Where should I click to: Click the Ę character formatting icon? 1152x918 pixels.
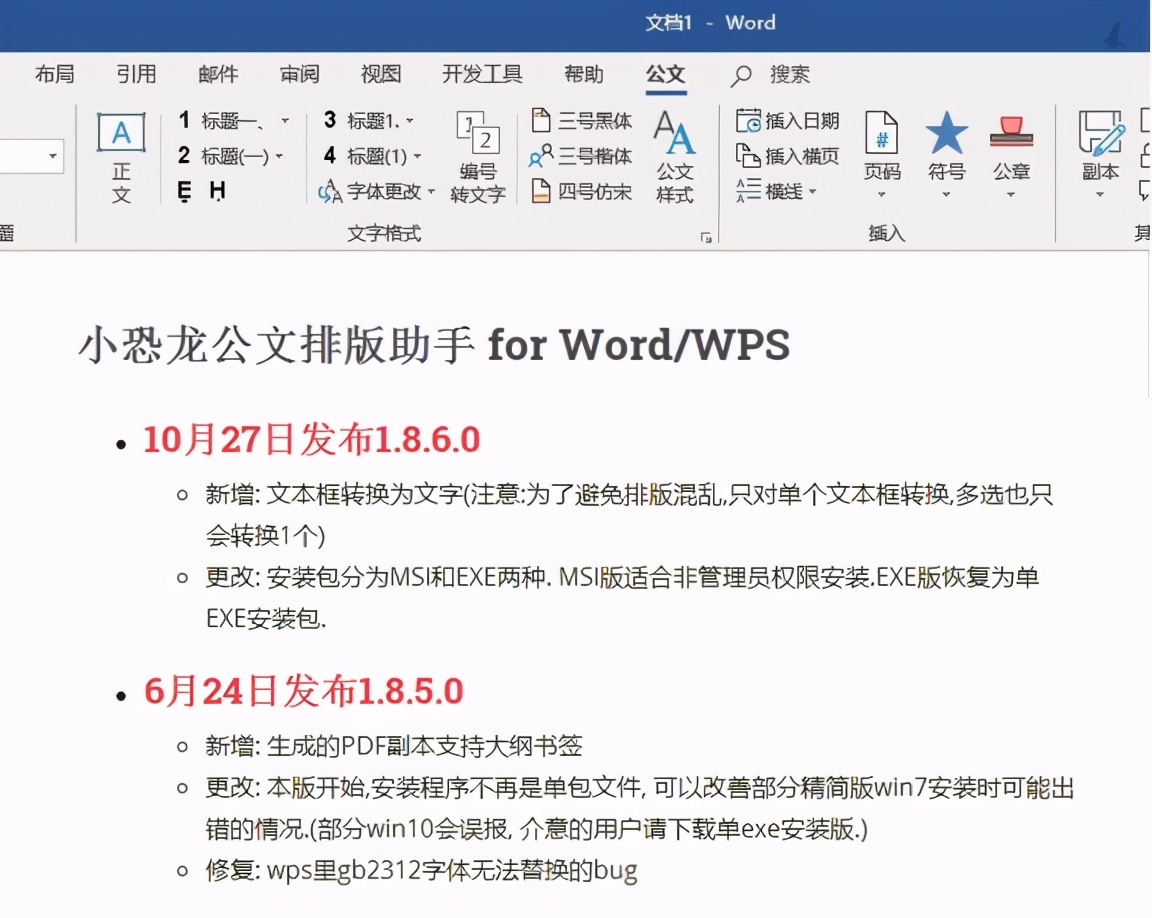coord(185,190)
